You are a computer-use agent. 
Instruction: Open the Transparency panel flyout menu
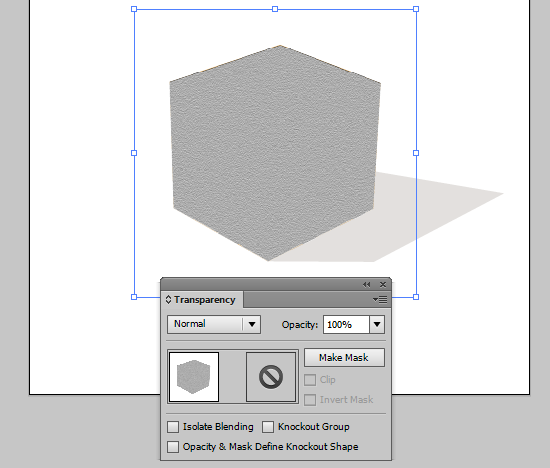[x=380, y=300]
